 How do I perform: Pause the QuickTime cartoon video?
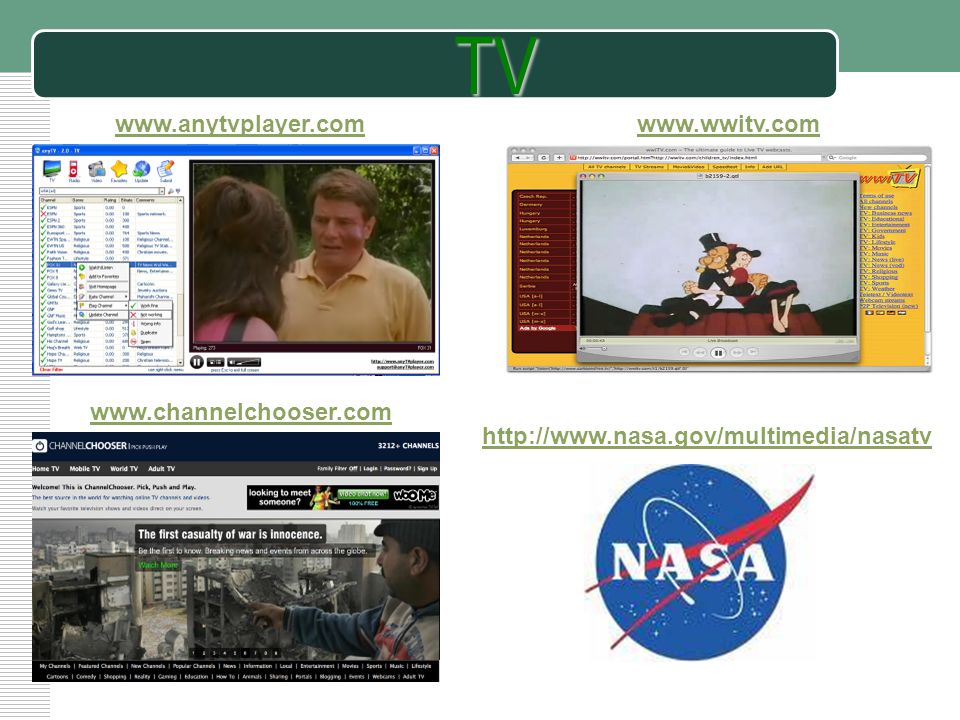pyautogui.click(x=718, y=353)
